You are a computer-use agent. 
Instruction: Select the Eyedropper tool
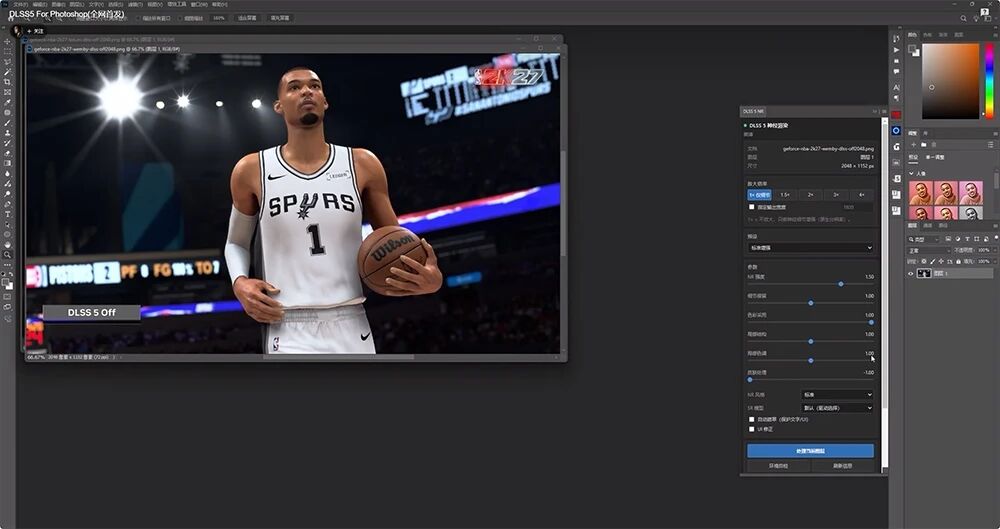[8, 102]
